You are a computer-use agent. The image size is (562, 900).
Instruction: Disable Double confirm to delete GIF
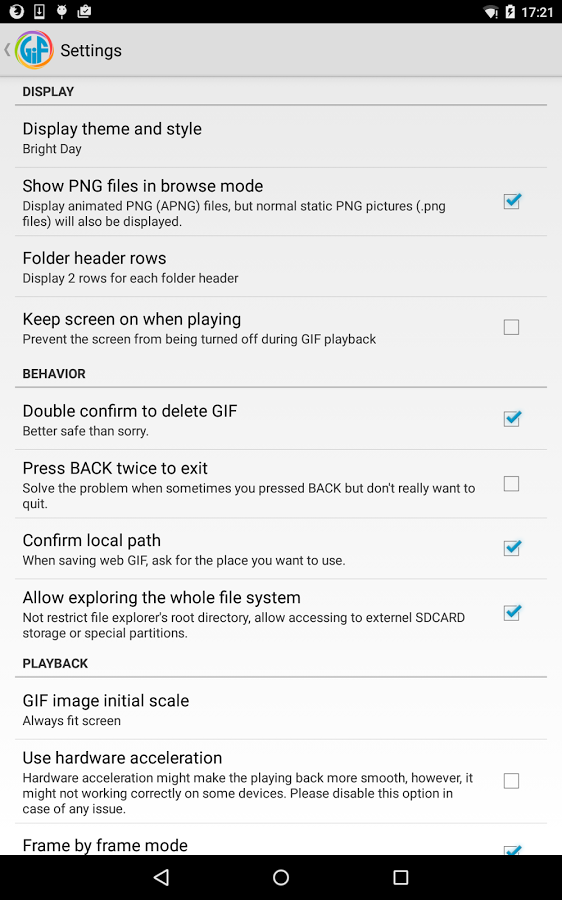pyautogui.click(x=511, y=418)
